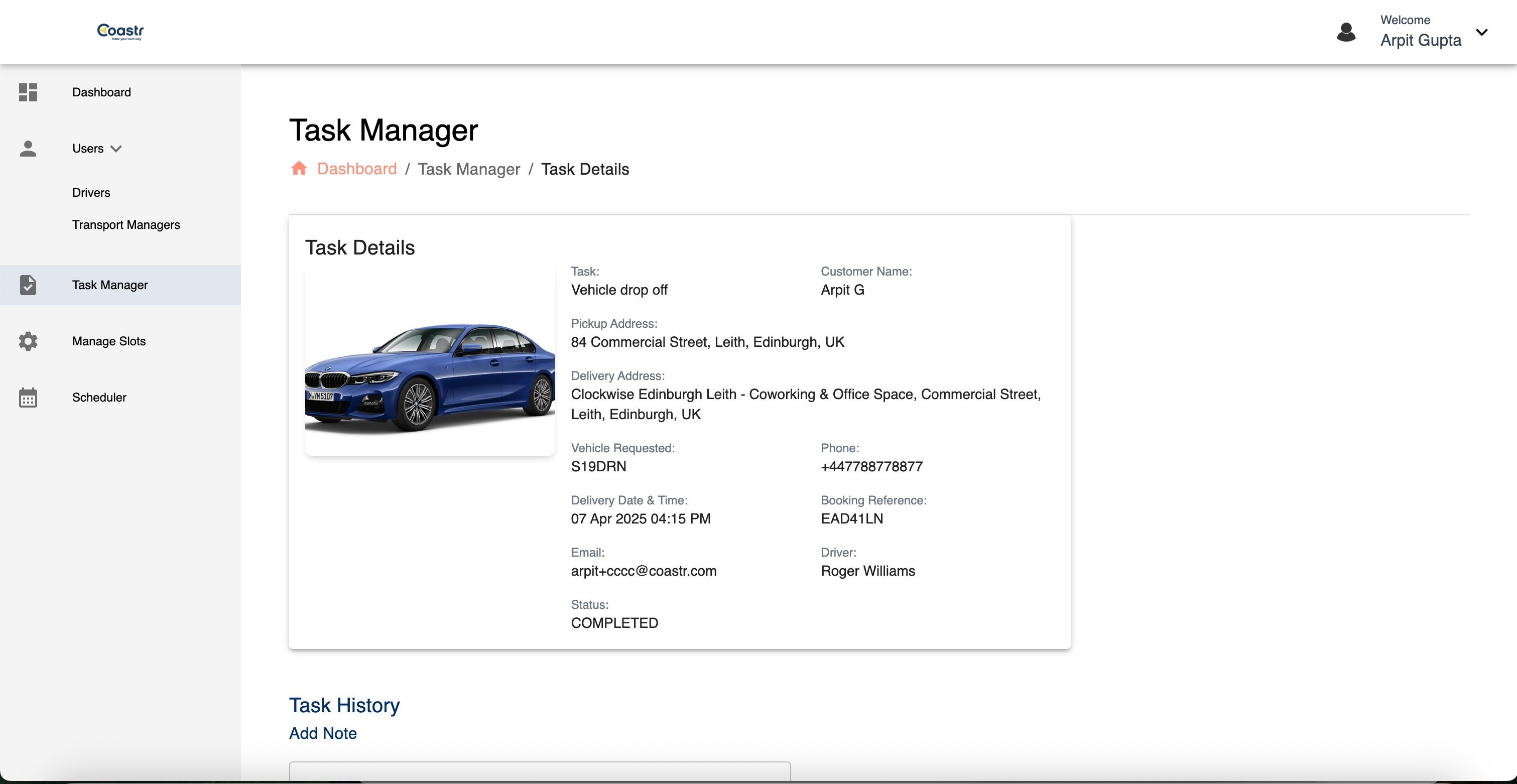
Task: Click the Task Manager document-check icon
Action: (28, 285)
